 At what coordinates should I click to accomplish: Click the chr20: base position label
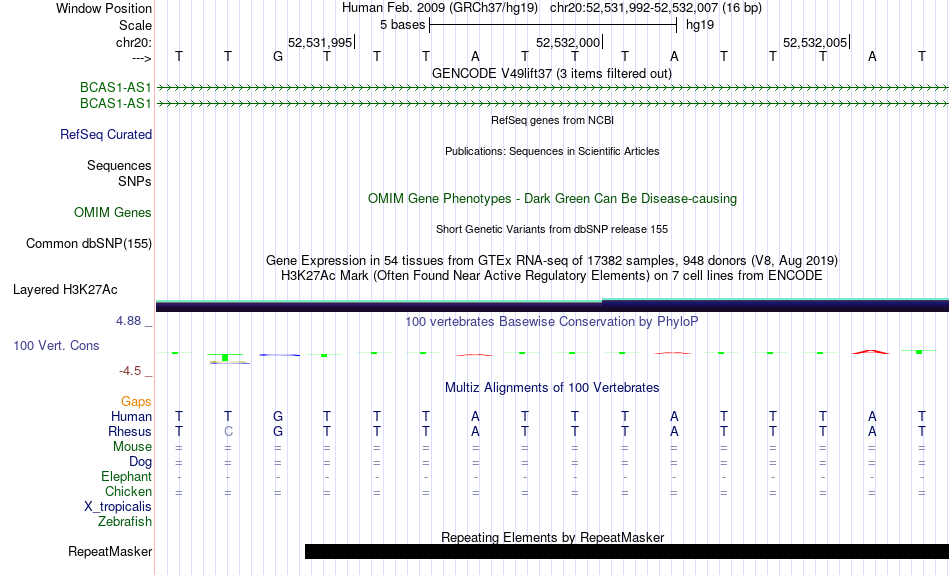coord(133,42)
